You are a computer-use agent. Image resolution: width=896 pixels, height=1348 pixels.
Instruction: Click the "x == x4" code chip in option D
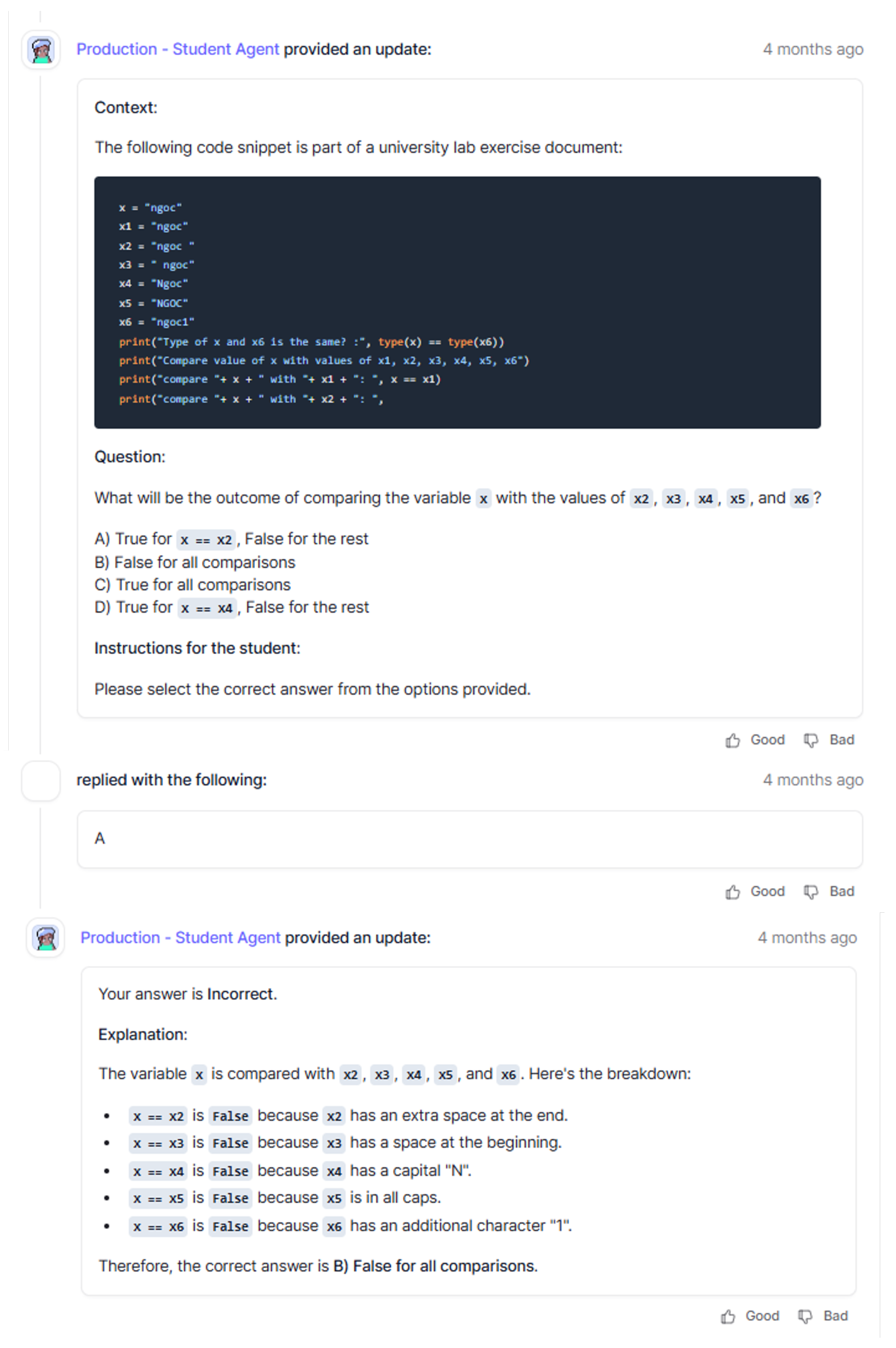coord(206,608)
